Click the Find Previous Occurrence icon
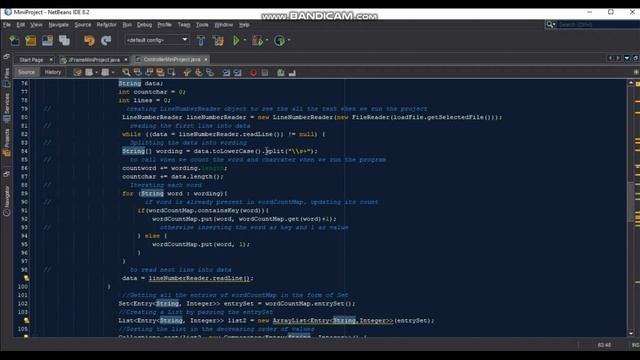 138,73
